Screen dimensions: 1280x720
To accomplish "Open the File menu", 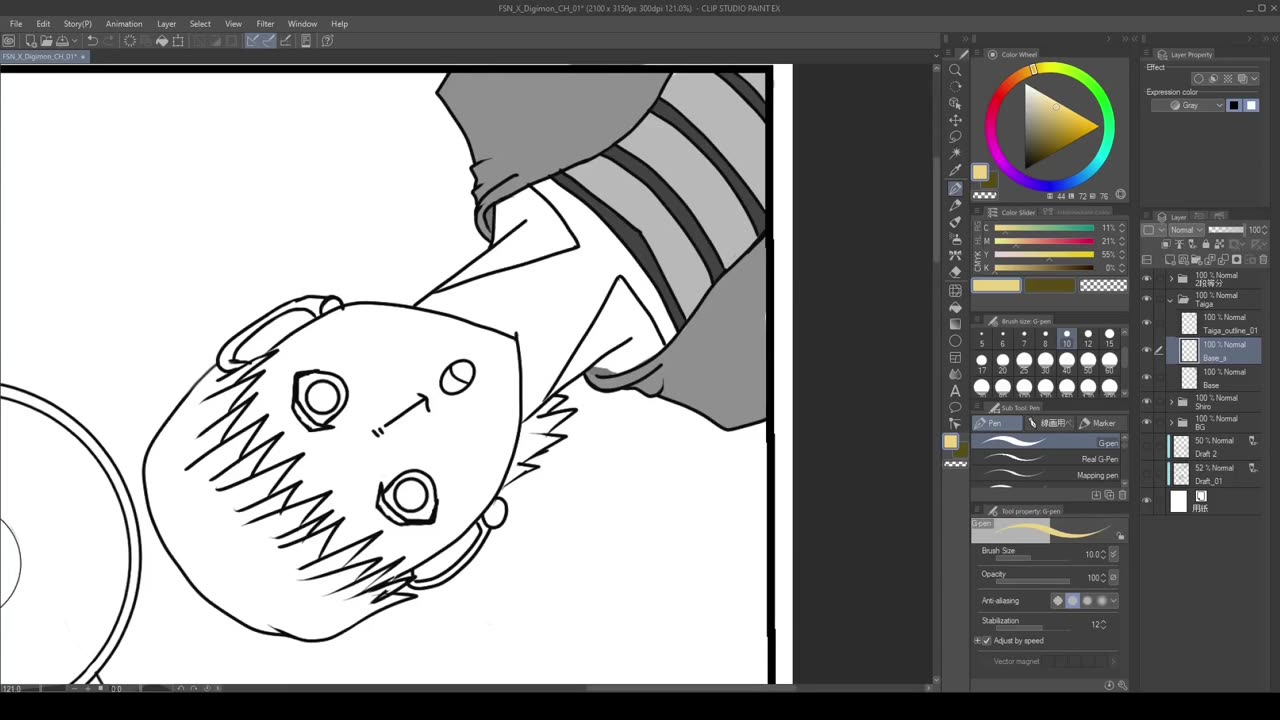I will (x=16, y=24).
